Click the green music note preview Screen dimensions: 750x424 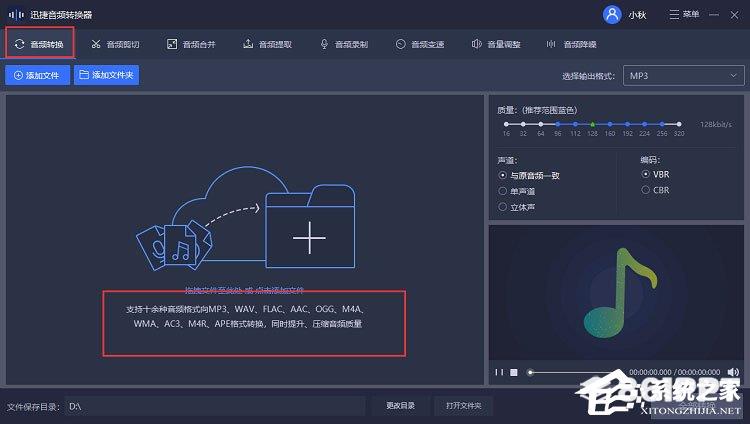point(619,293)
